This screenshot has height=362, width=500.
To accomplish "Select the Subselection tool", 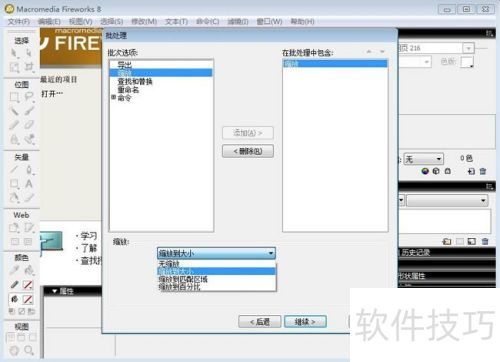I will tap(29, 53).
